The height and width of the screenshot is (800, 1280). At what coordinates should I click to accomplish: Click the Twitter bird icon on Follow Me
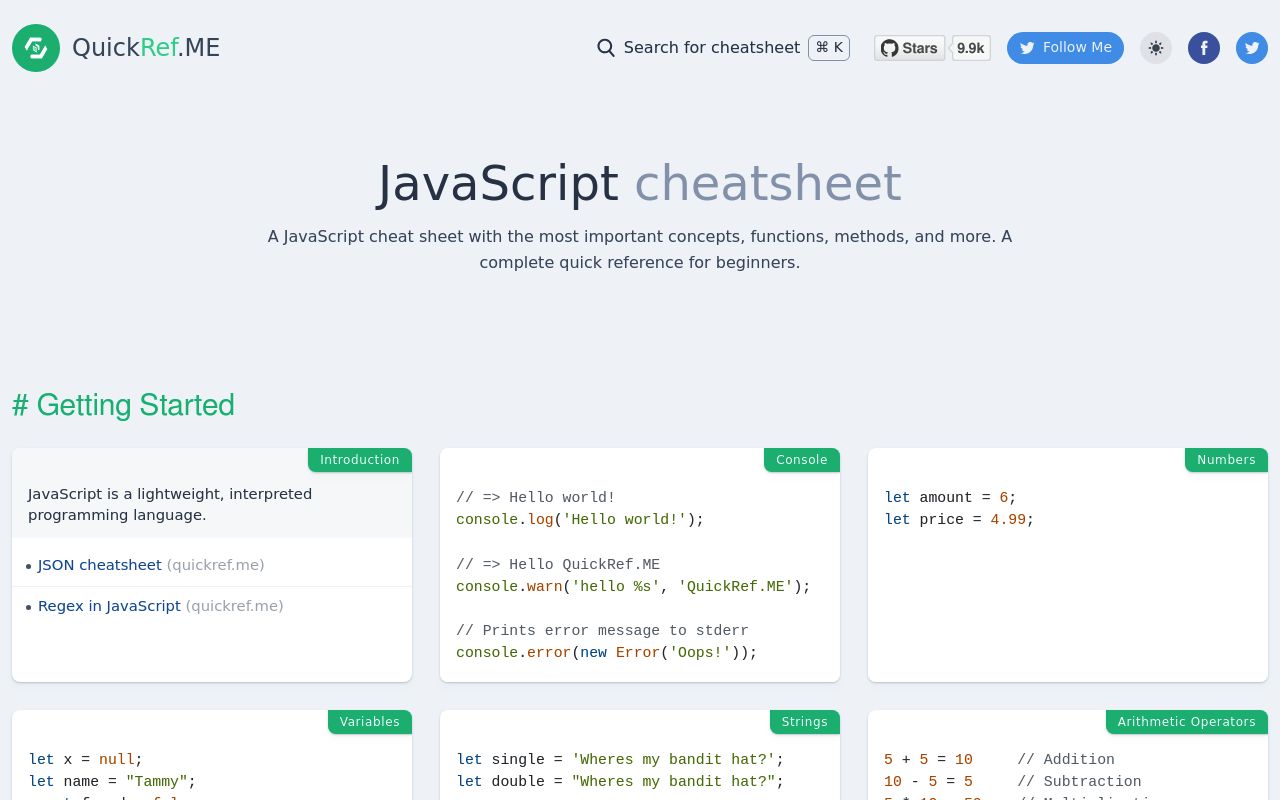click(x=1027, y=47)
